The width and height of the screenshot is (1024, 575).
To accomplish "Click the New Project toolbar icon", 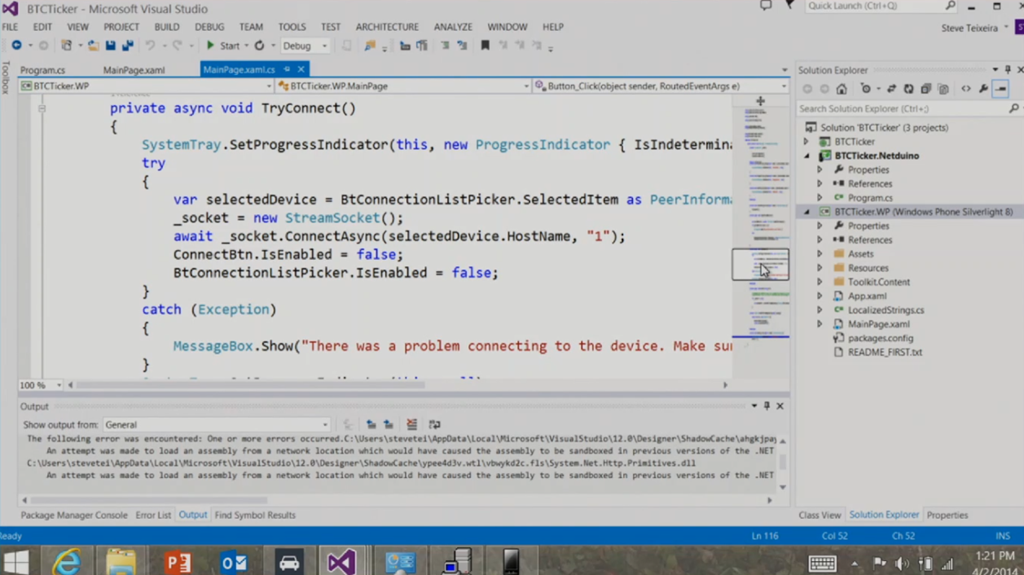I will point(66,45).
